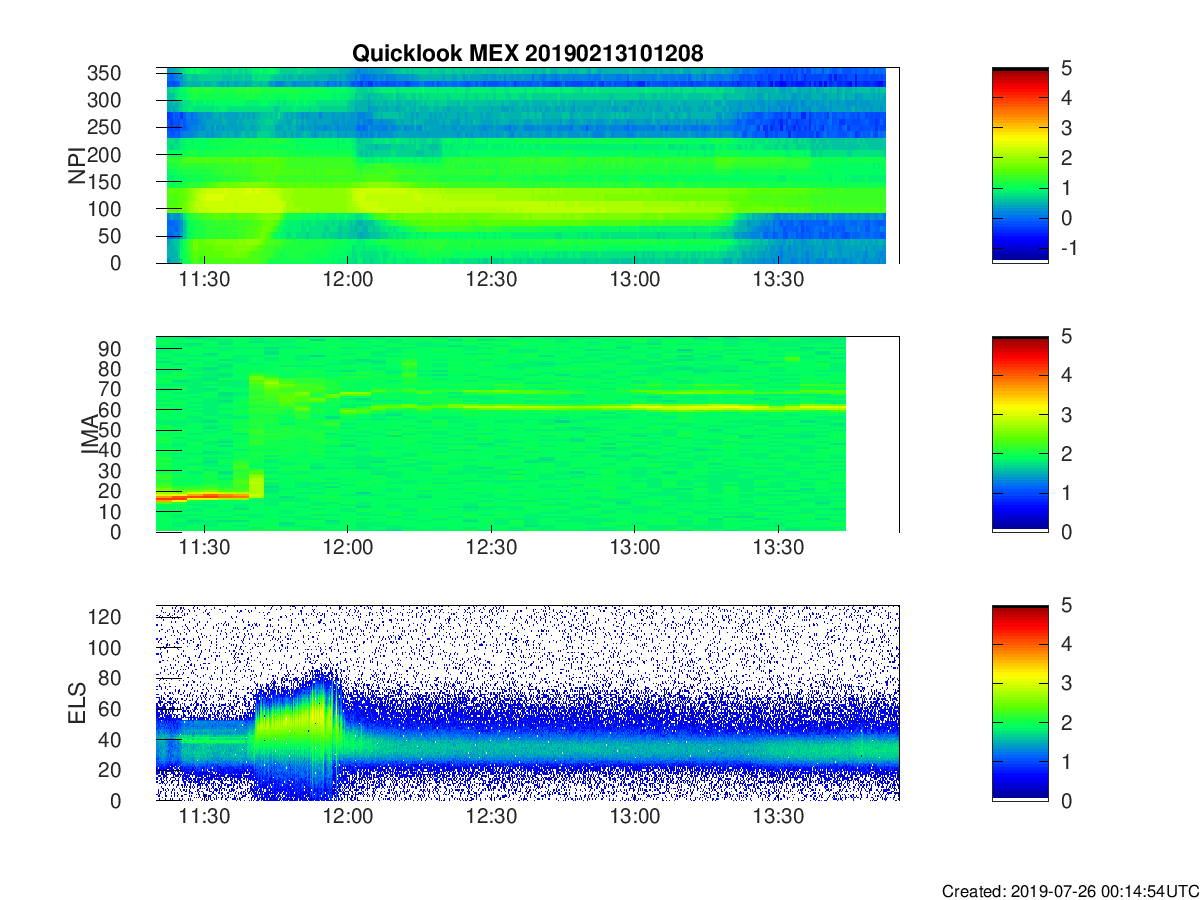Click the ELS spectrogram plot area
The height and width of the screenshot is (900, 1200).
tap(528, 703)
